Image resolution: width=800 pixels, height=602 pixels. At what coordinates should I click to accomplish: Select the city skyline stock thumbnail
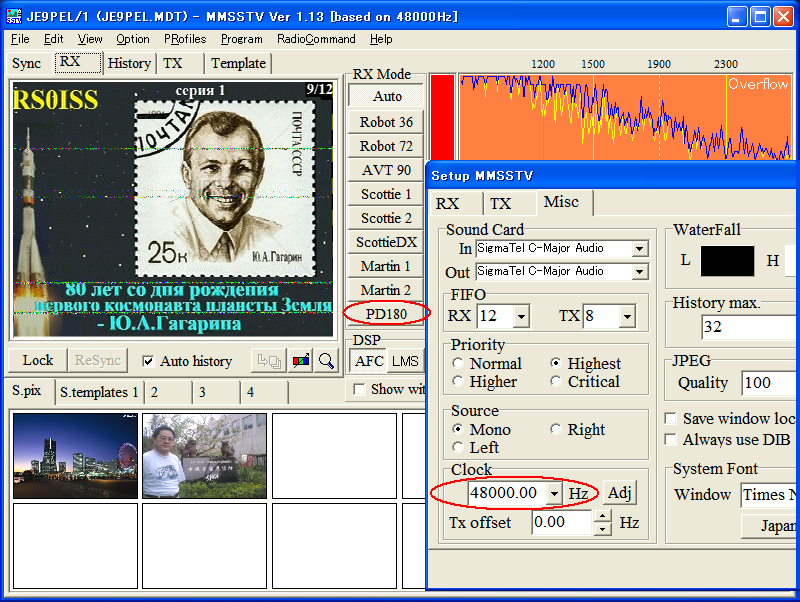[76, 456]
